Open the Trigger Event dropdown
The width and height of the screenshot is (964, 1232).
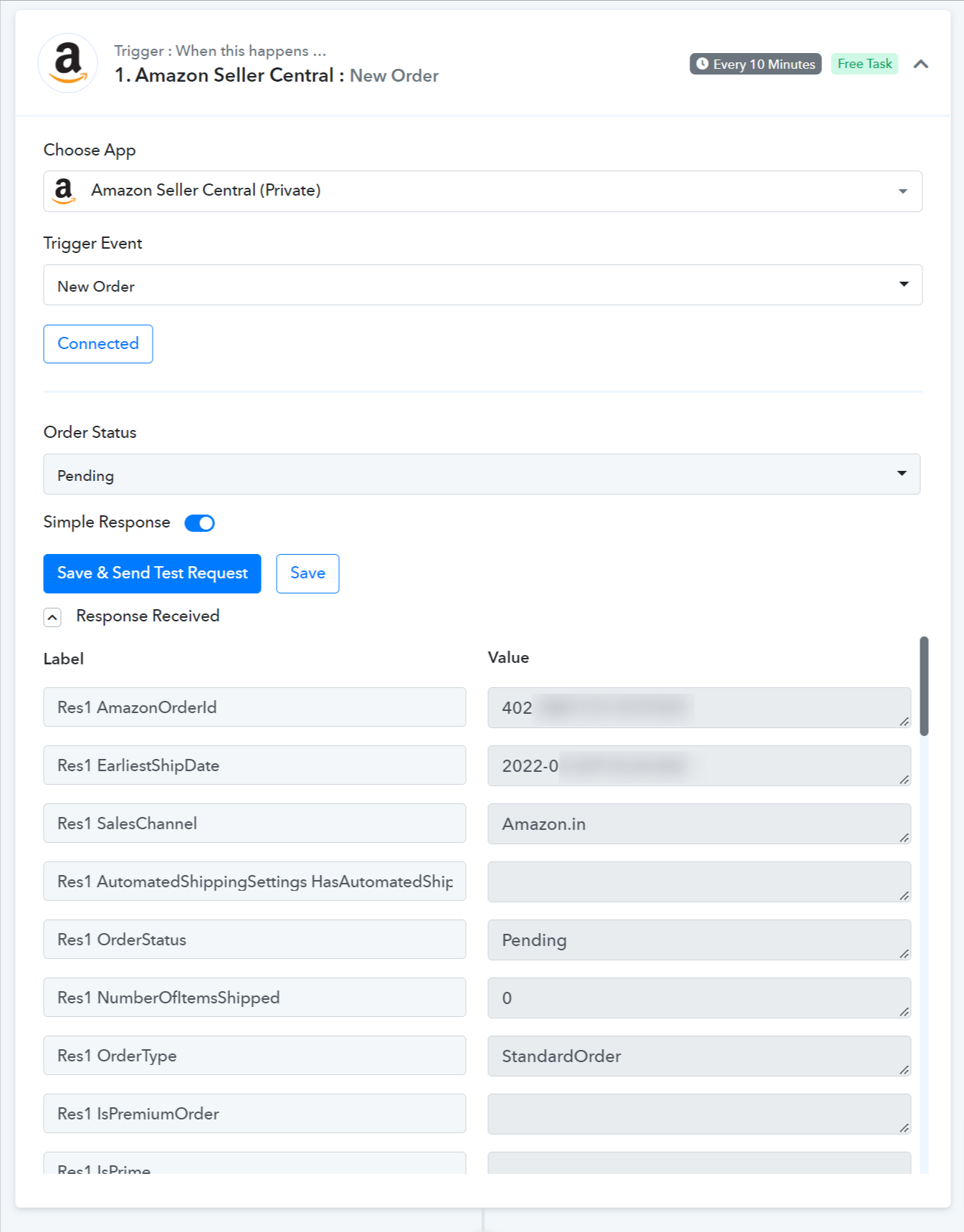[482, 285]
